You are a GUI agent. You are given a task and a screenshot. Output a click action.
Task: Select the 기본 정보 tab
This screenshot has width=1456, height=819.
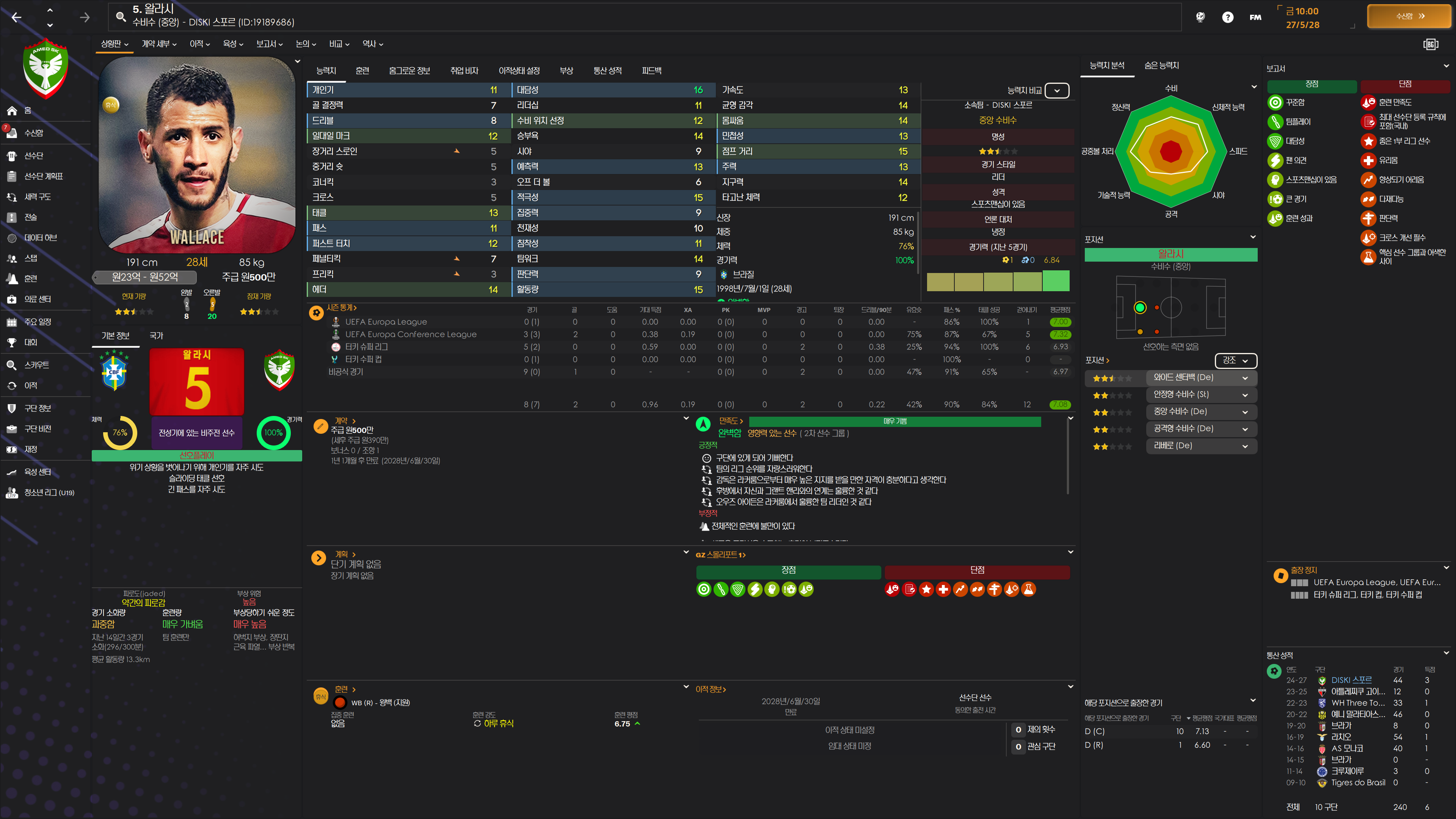pyautogui.click(x=115, y=336)
